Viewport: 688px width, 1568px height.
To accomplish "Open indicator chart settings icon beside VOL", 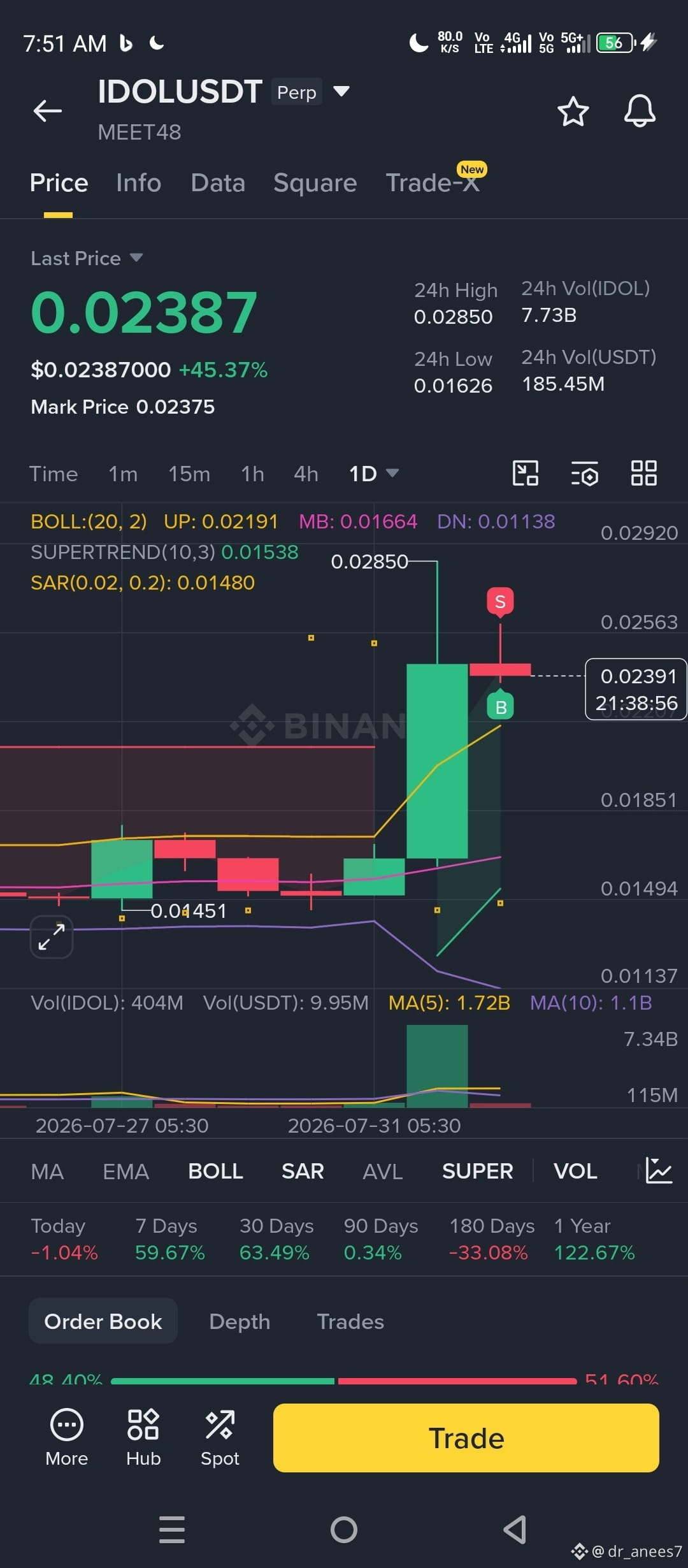I will [659, 1171].
